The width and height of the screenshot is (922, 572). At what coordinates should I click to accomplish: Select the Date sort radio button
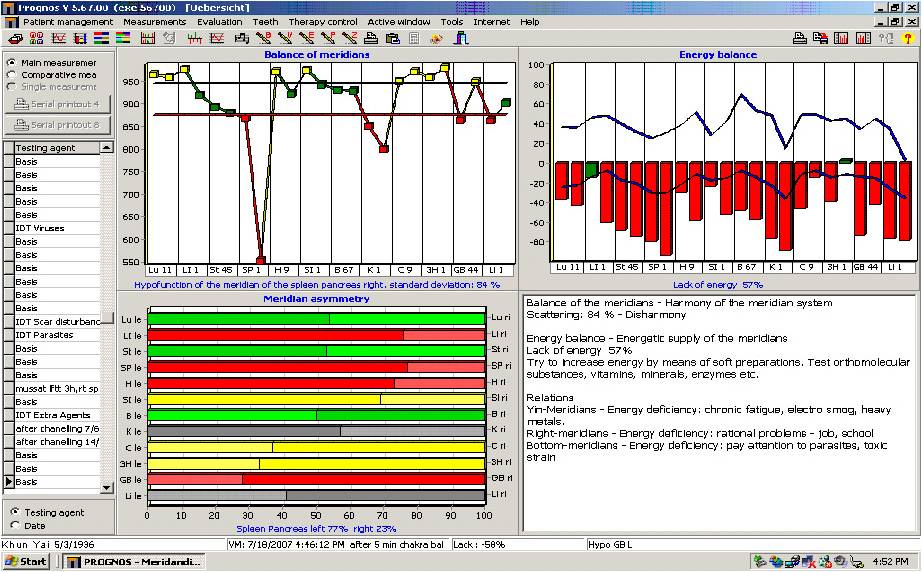(15, 526)
